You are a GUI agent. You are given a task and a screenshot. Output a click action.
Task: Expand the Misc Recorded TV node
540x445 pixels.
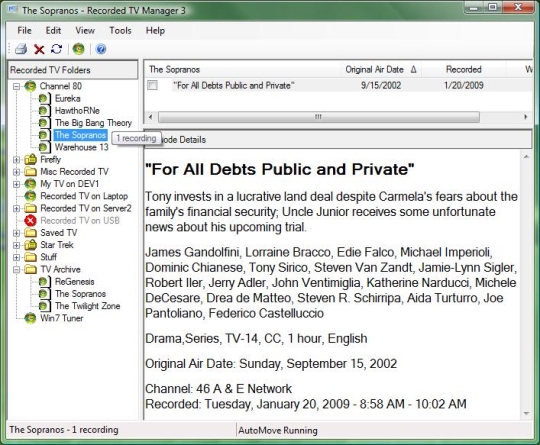coord(16,172)
